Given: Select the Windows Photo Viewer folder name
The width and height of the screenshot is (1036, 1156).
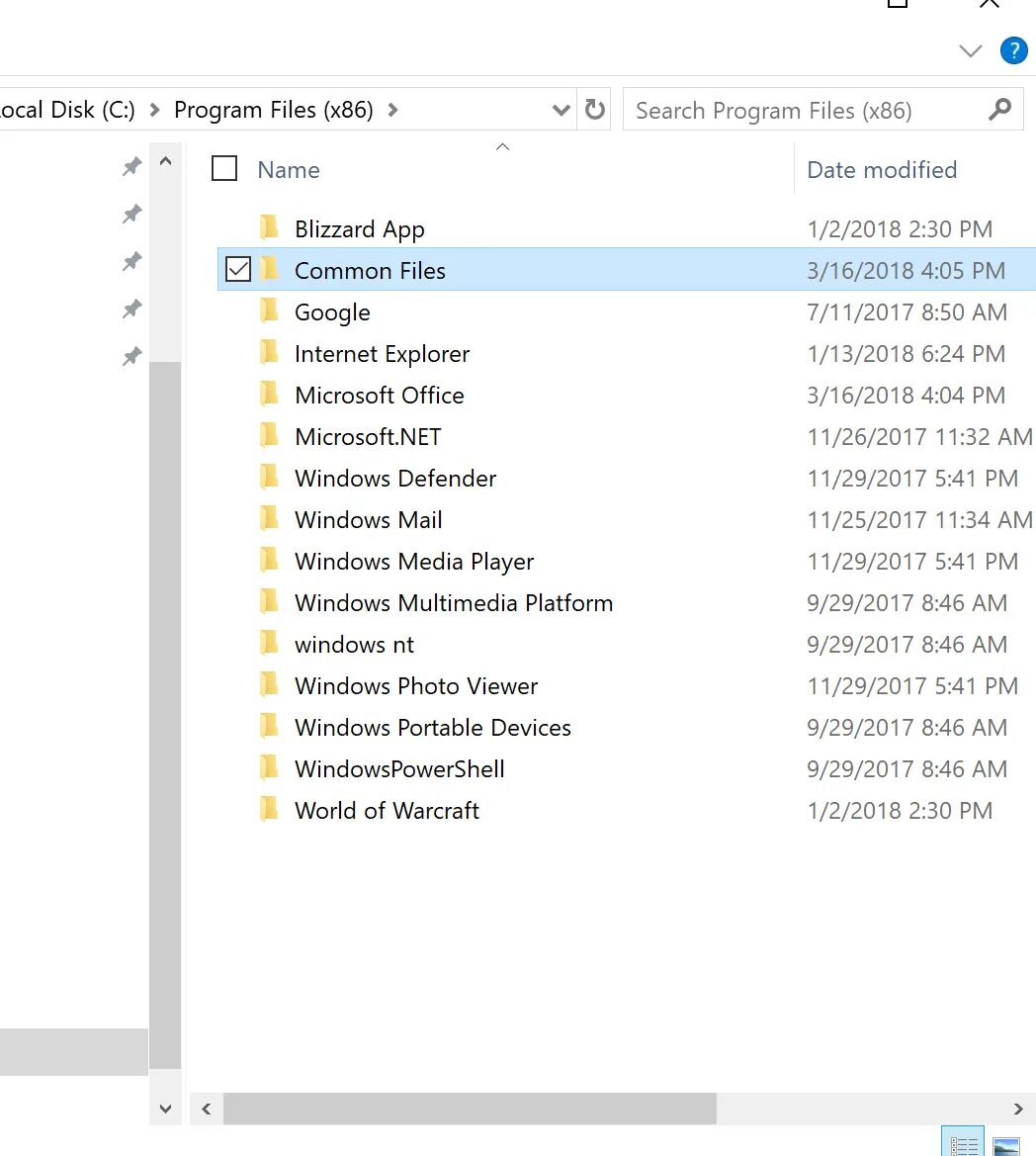Looking at the screenshot, I should coord(416,685).
